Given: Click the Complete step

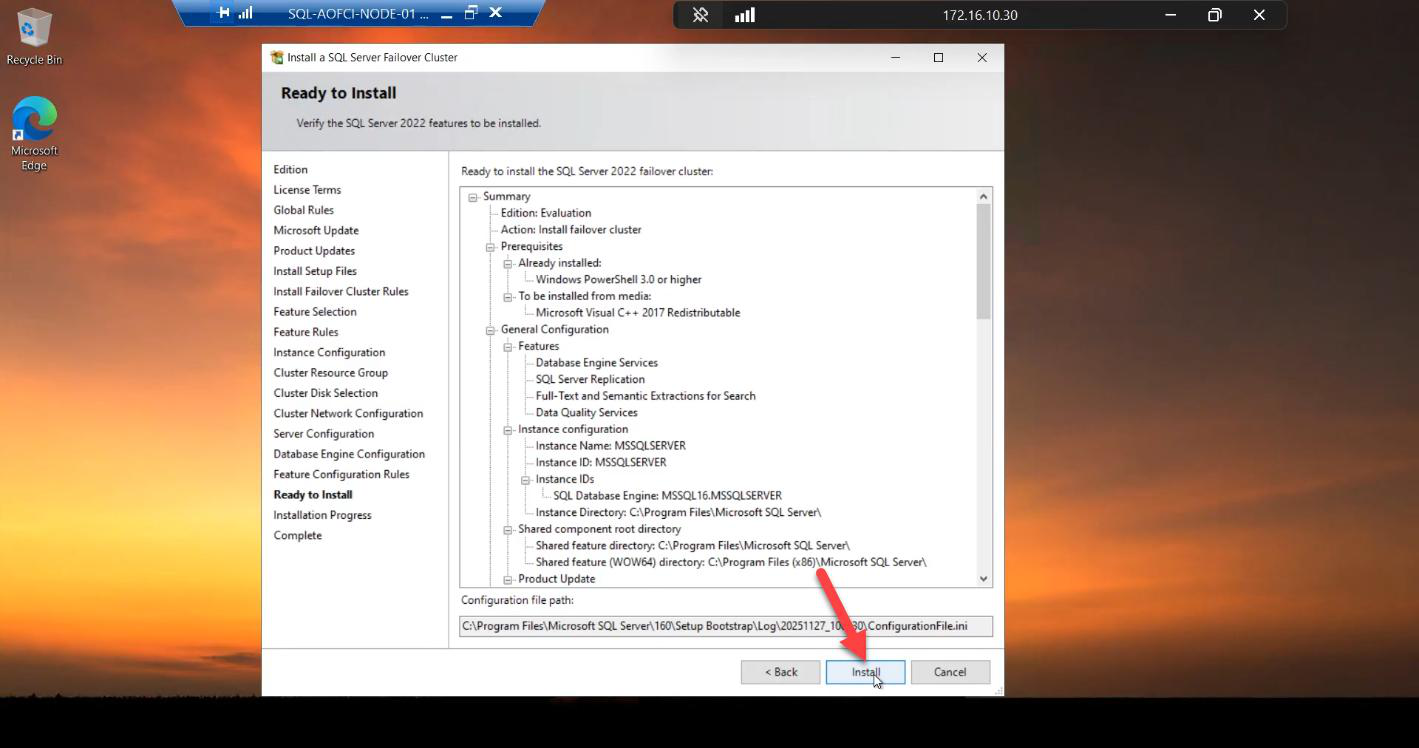Looking at the screenshot, I should click(298, 536).
